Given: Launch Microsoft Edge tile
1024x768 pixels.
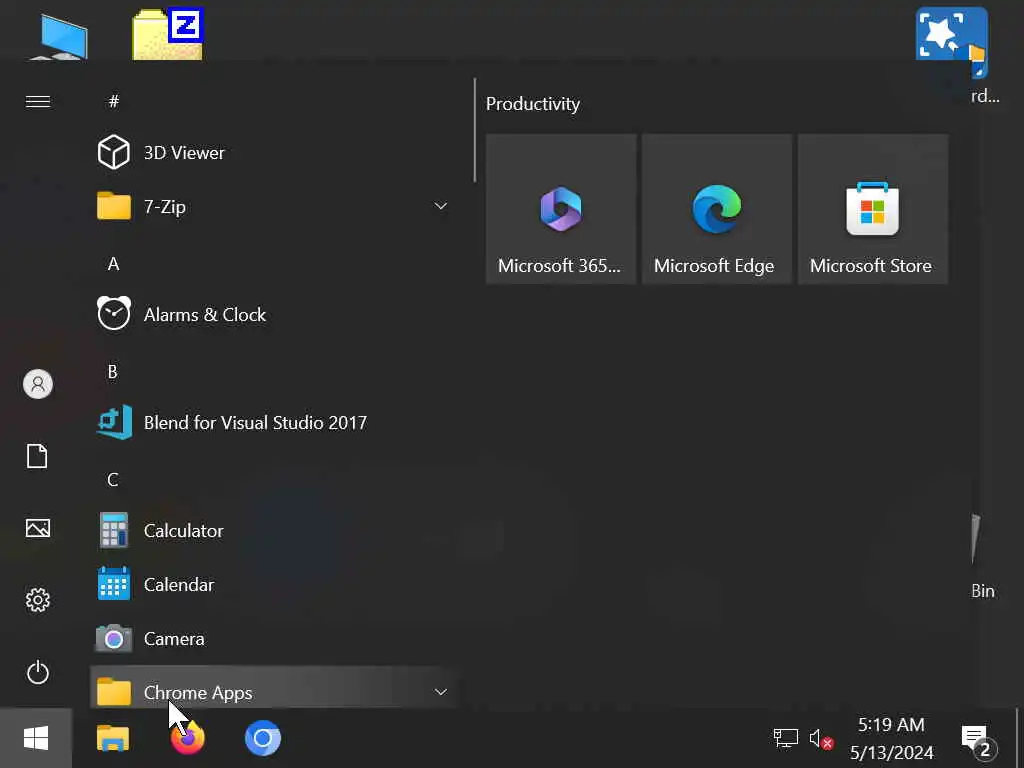Looking at the screenshot, I should pyautogui.click(x=717, y=209).
